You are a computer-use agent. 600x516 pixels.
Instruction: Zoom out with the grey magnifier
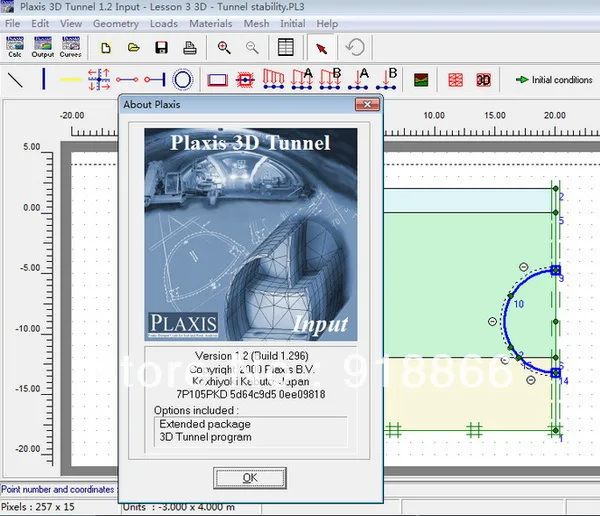(252, 48)
